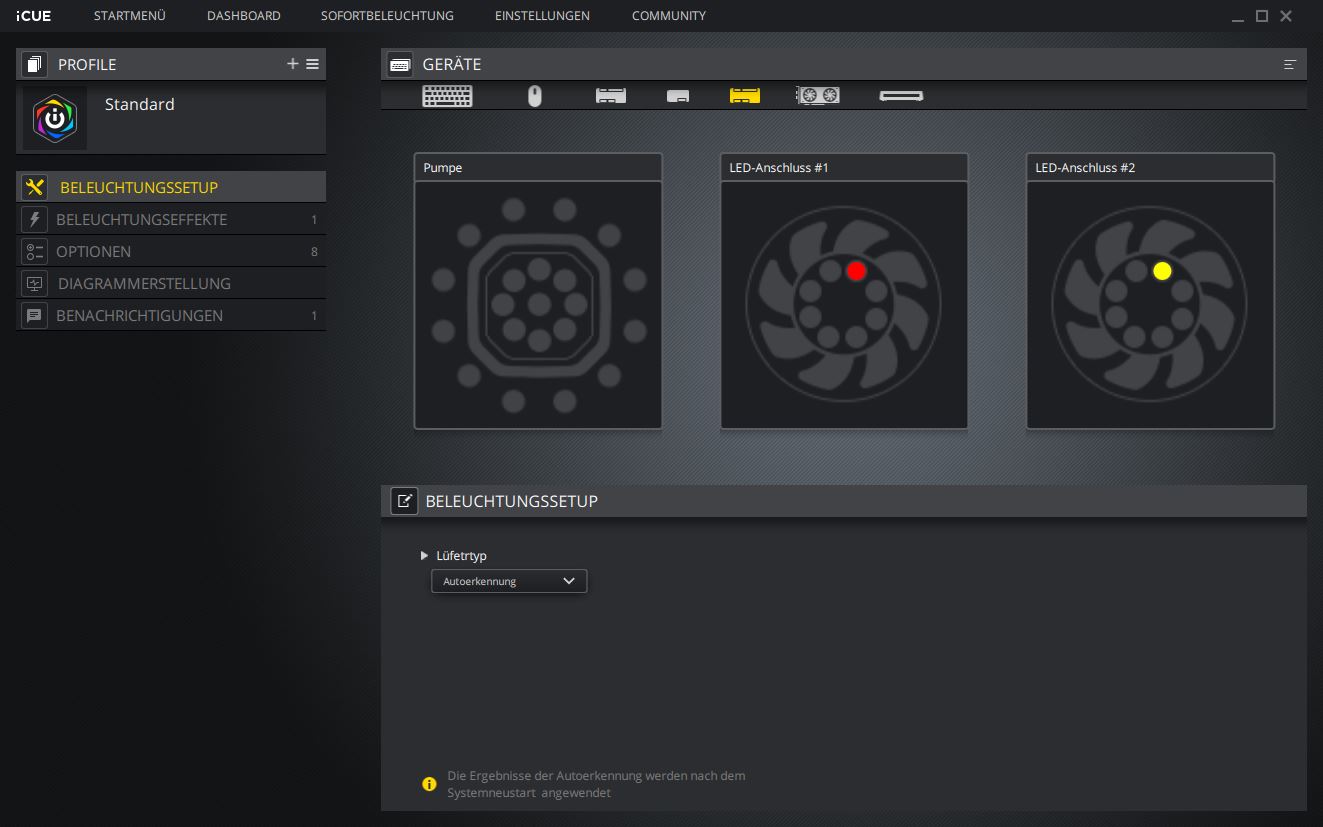Open Beleuchtungseffekte in the sidebar
1323x827 pixels.
(x=141, y=220)
